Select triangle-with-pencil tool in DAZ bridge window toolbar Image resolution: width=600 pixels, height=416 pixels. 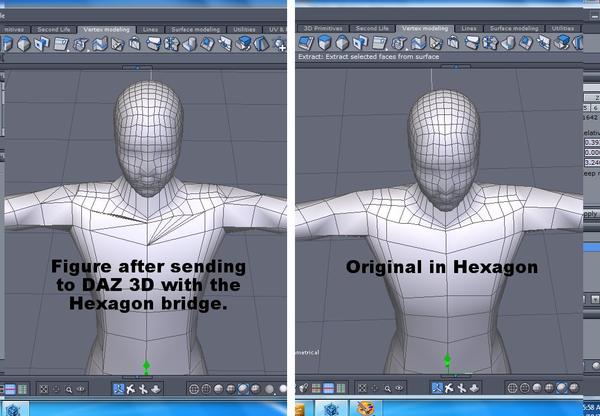click(117, 44)
